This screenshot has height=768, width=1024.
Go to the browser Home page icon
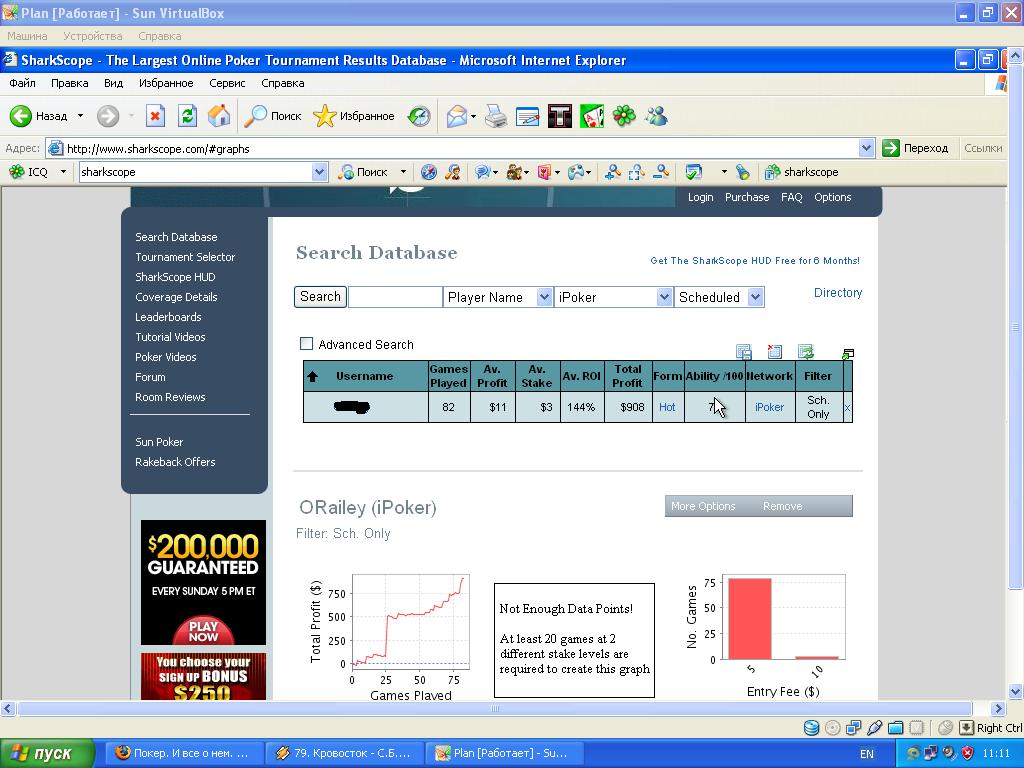coord(219,116)
